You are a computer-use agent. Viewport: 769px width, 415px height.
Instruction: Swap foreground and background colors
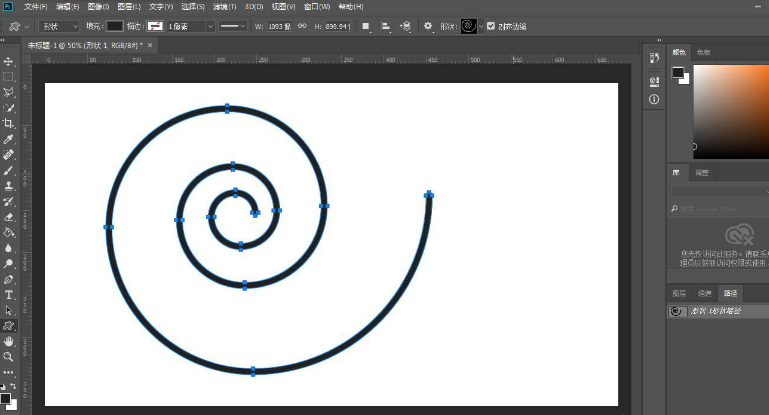pyautogui.click(x=13, y=386)
